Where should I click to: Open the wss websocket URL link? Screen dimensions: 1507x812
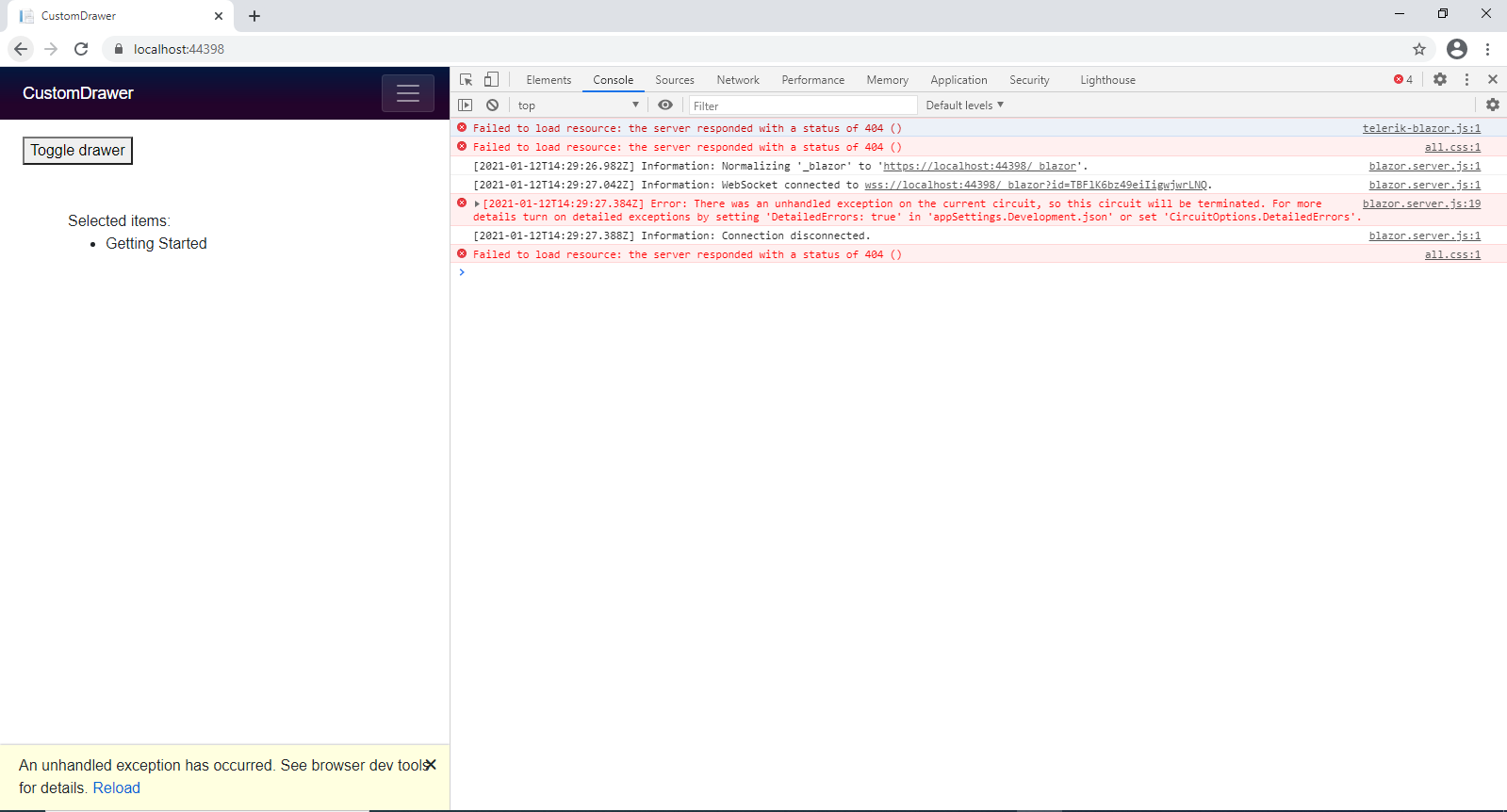[x=1036, y=185]
